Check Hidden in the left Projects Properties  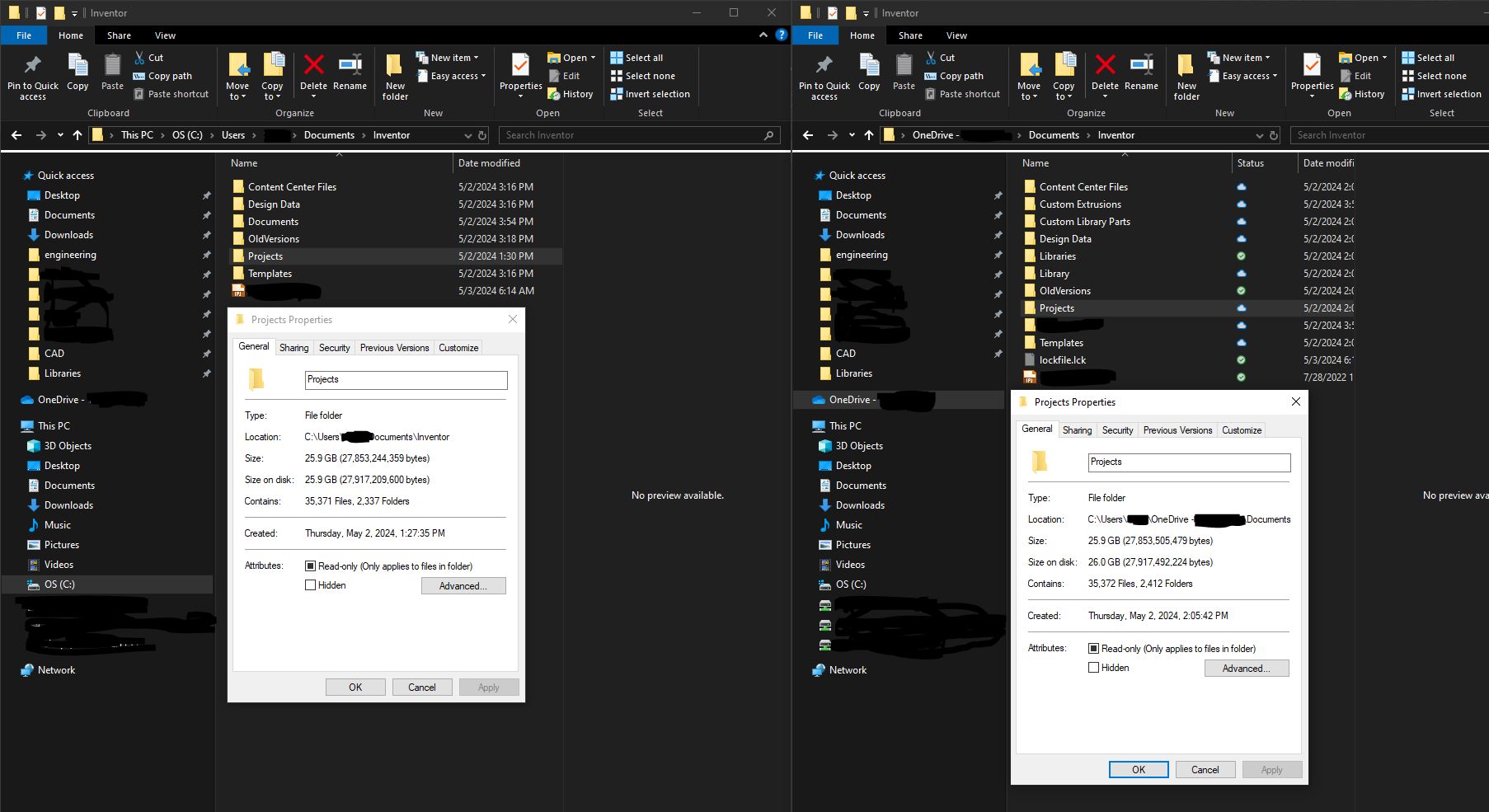310,584
